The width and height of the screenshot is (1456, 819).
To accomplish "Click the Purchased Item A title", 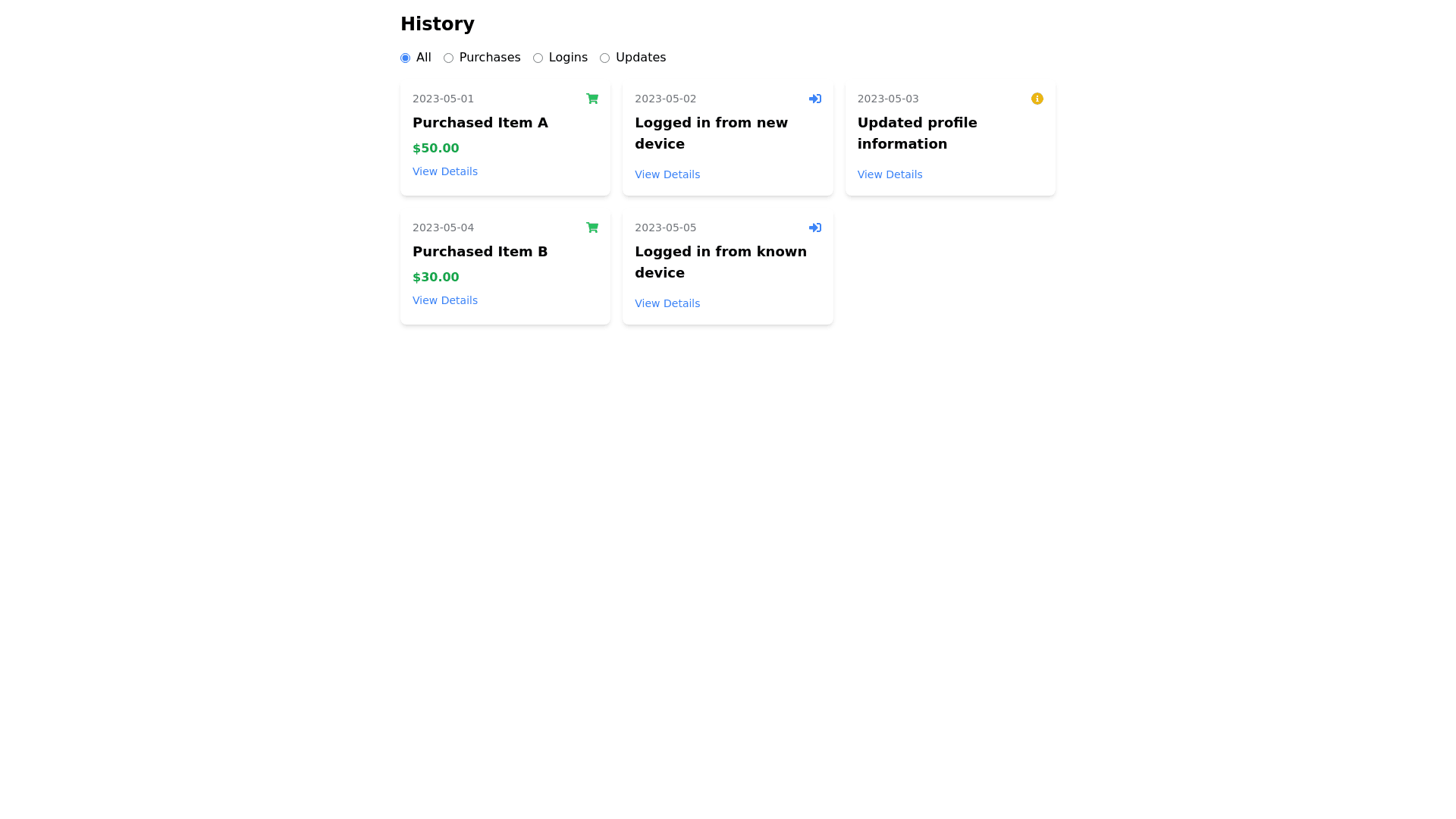I will [480, 123].
